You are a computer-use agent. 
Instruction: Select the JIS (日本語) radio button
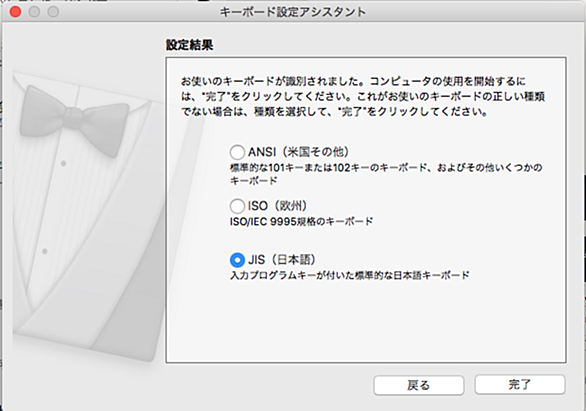pos(237,260)
